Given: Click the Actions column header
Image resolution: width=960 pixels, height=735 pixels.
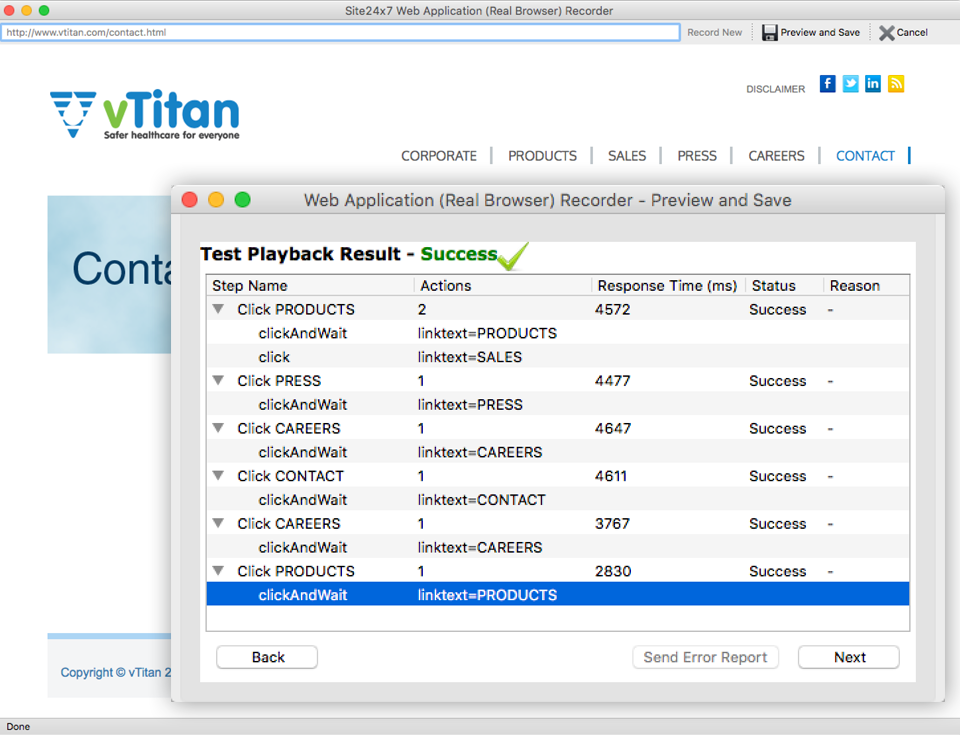Looking at the screenshot, I should tap(503, 286).
